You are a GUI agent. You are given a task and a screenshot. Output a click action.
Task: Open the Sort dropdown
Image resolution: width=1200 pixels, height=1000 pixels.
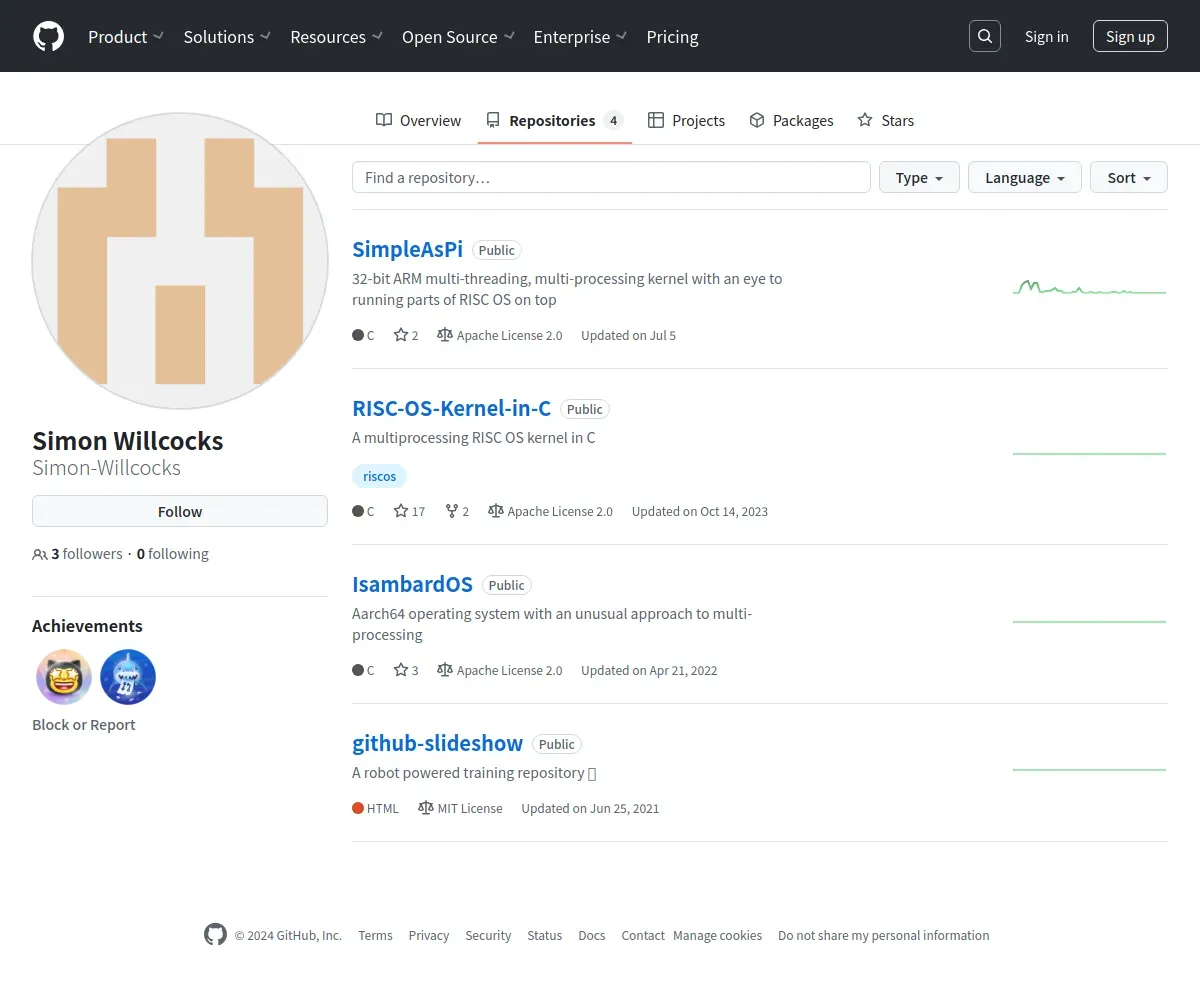[1129, 177]
